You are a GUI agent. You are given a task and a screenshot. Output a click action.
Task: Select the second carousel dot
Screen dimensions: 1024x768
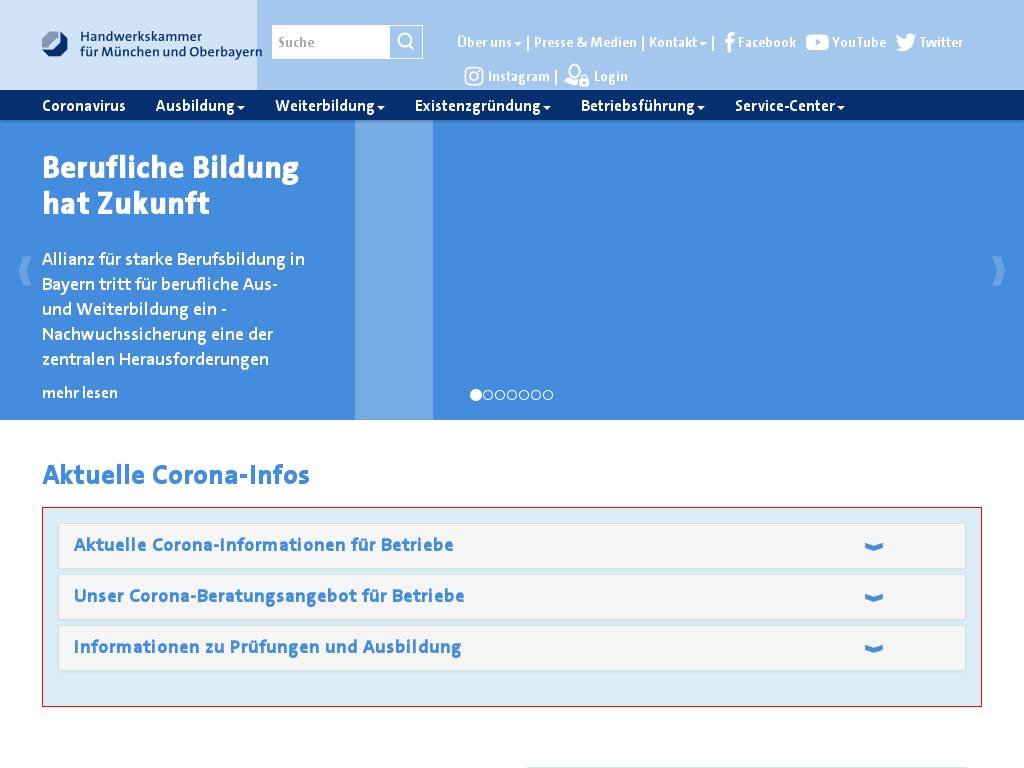click(488, 395)
